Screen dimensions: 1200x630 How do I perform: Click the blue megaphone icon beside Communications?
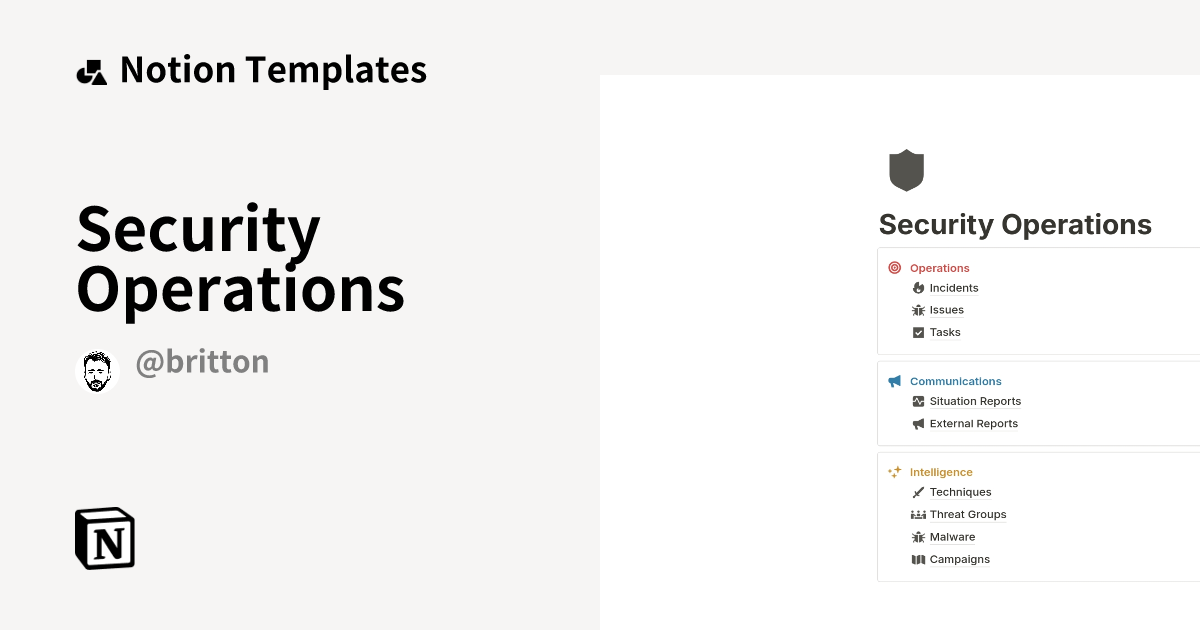click(894, 381)
